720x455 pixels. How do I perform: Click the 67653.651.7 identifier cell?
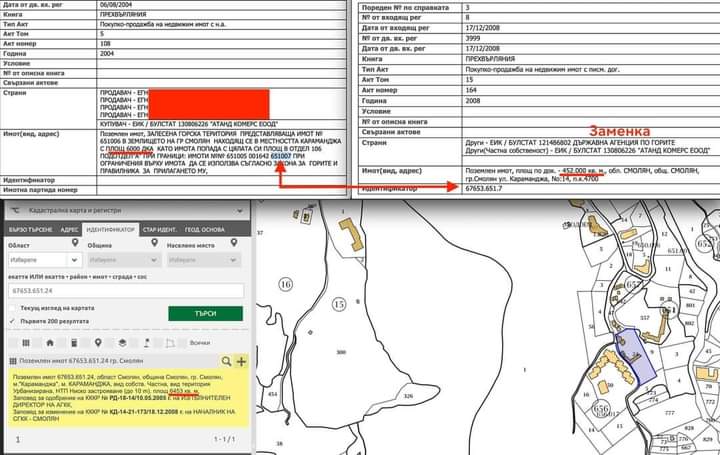point(591,189)
